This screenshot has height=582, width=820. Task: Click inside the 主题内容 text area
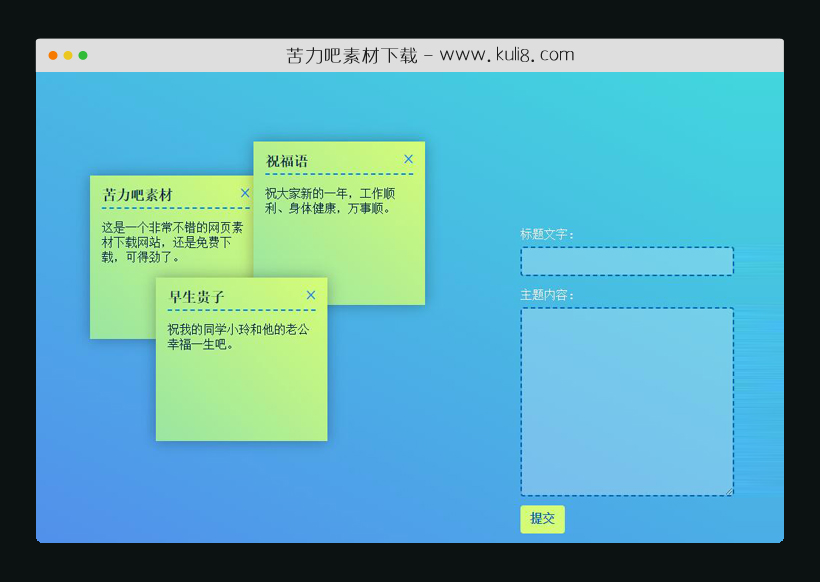pos(626,400)
